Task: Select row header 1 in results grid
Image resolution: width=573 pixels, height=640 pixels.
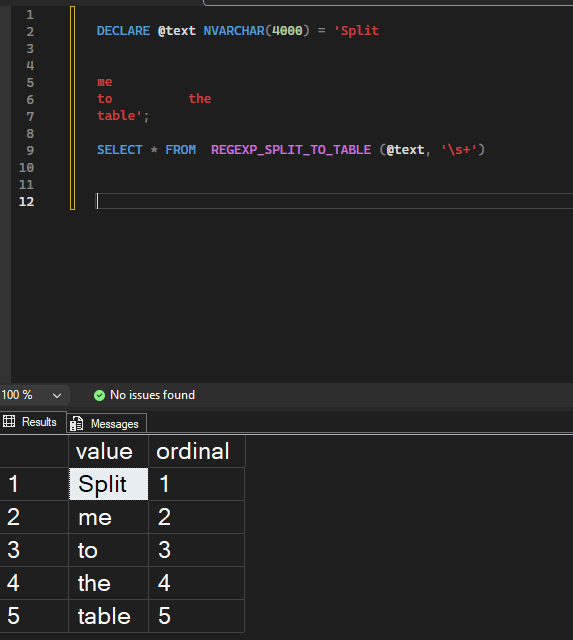Action: pos(34,484)
